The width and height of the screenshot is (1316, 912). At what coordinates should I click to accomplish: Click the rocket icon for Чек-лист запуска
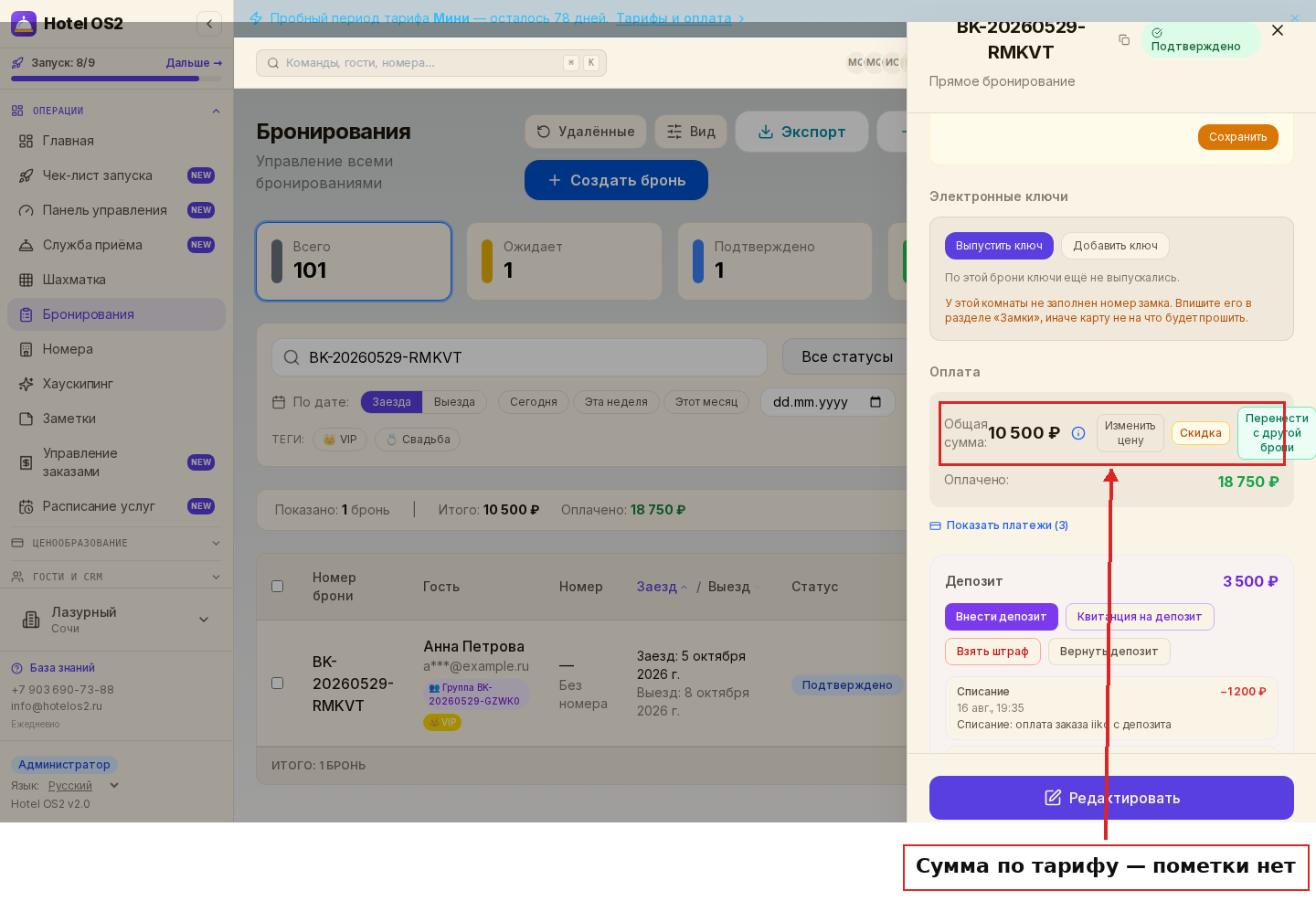[27, 175]
